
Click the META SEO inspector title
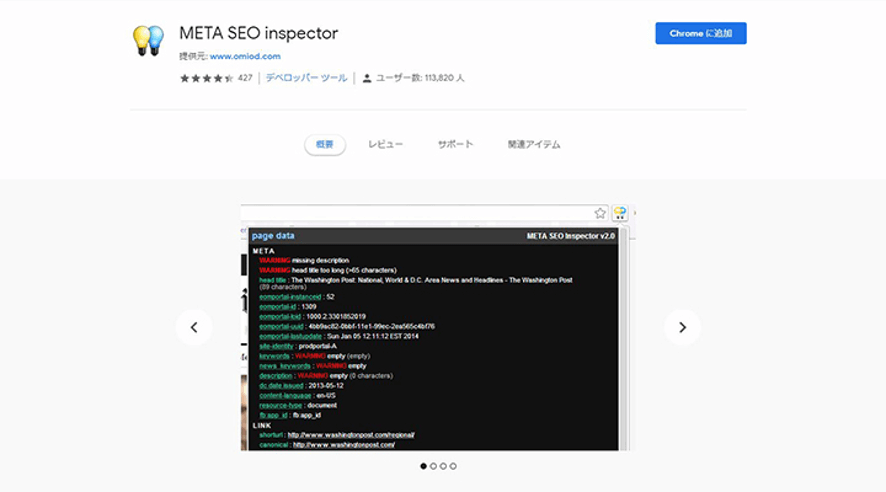(x=258, y=33)
